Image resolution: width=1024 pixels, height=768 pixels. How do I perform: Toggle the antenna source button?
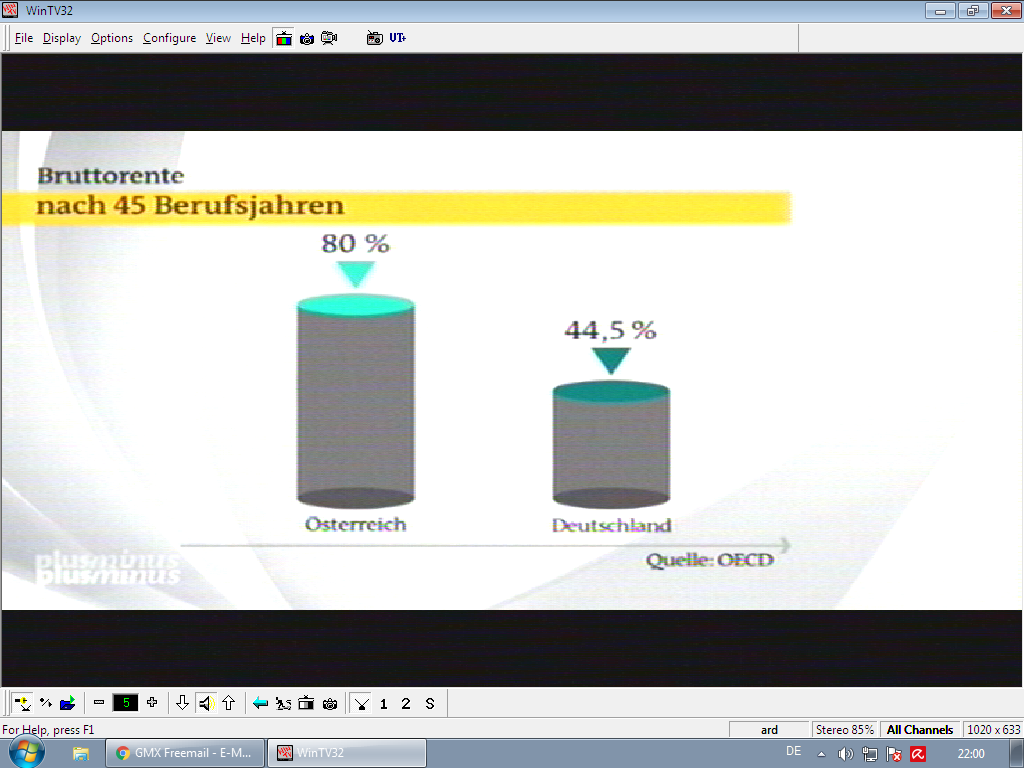361,703
